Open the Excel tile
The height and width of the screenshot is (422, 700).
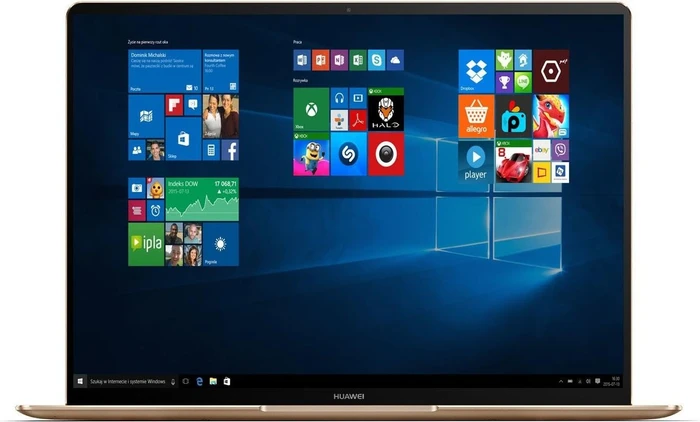[x=358, y=60]
